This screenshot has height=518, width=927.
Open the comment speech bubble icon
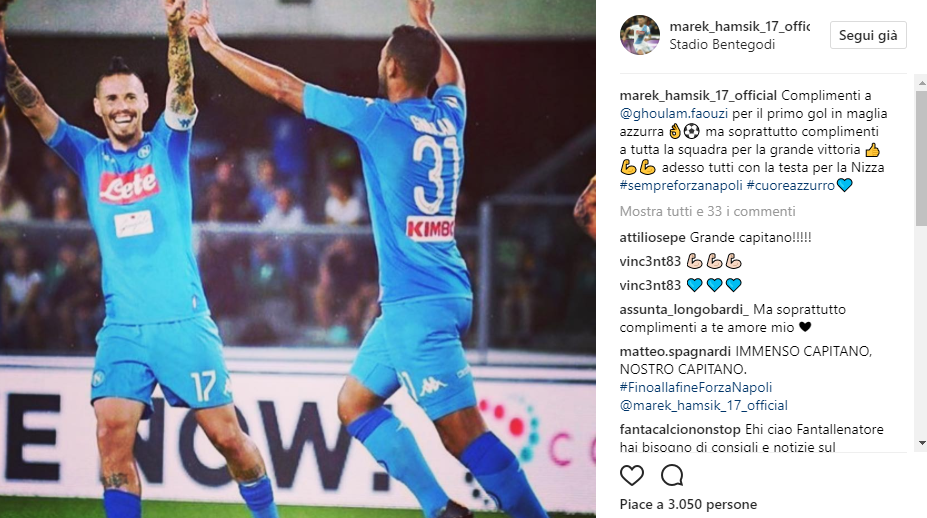672,475
